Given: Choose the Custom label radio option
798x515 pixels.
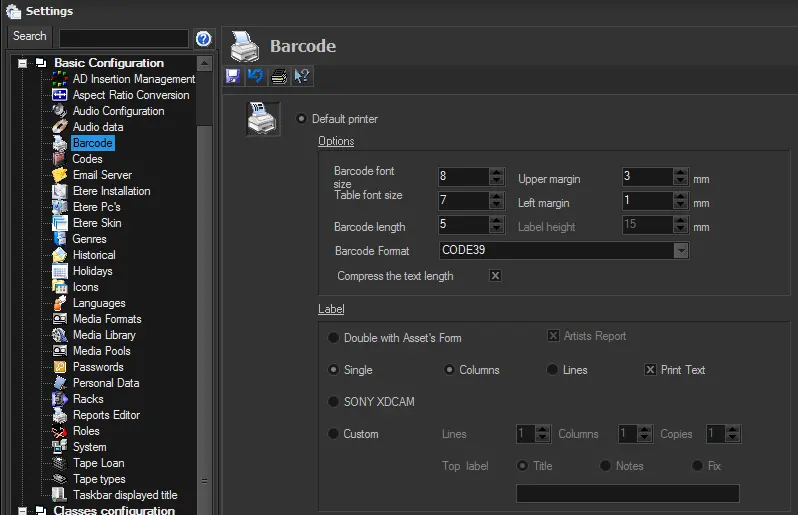Looking at the screenshot, I should click(334, 434).
